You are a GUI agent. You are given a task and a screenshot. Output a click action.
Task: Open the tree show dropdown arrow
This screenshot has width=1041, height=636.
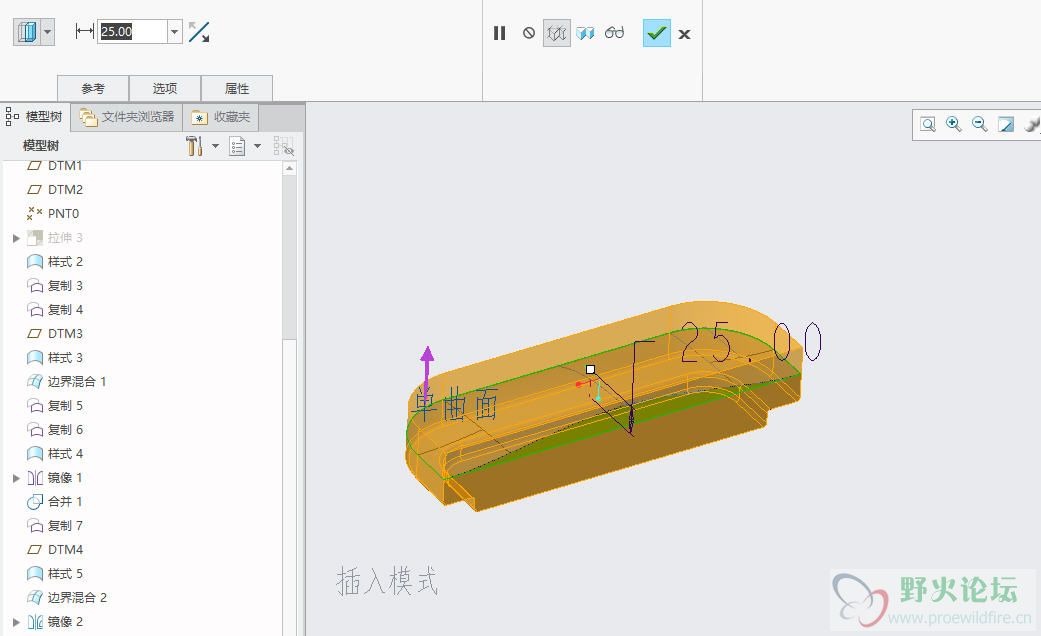pyautogui.click(x=258, y=146)
